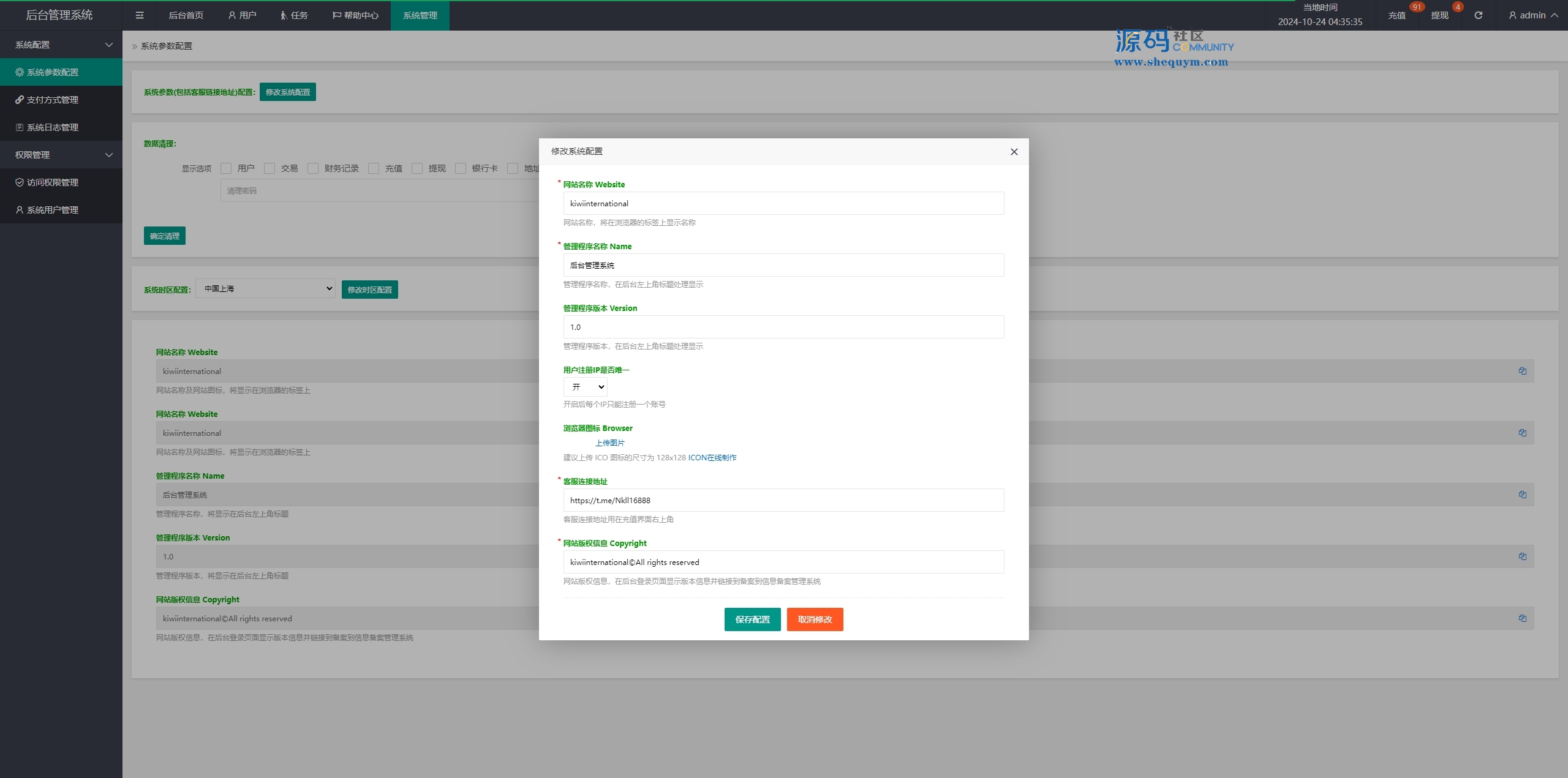Check the 用户 data cleanup checkbox

(226, 168)
